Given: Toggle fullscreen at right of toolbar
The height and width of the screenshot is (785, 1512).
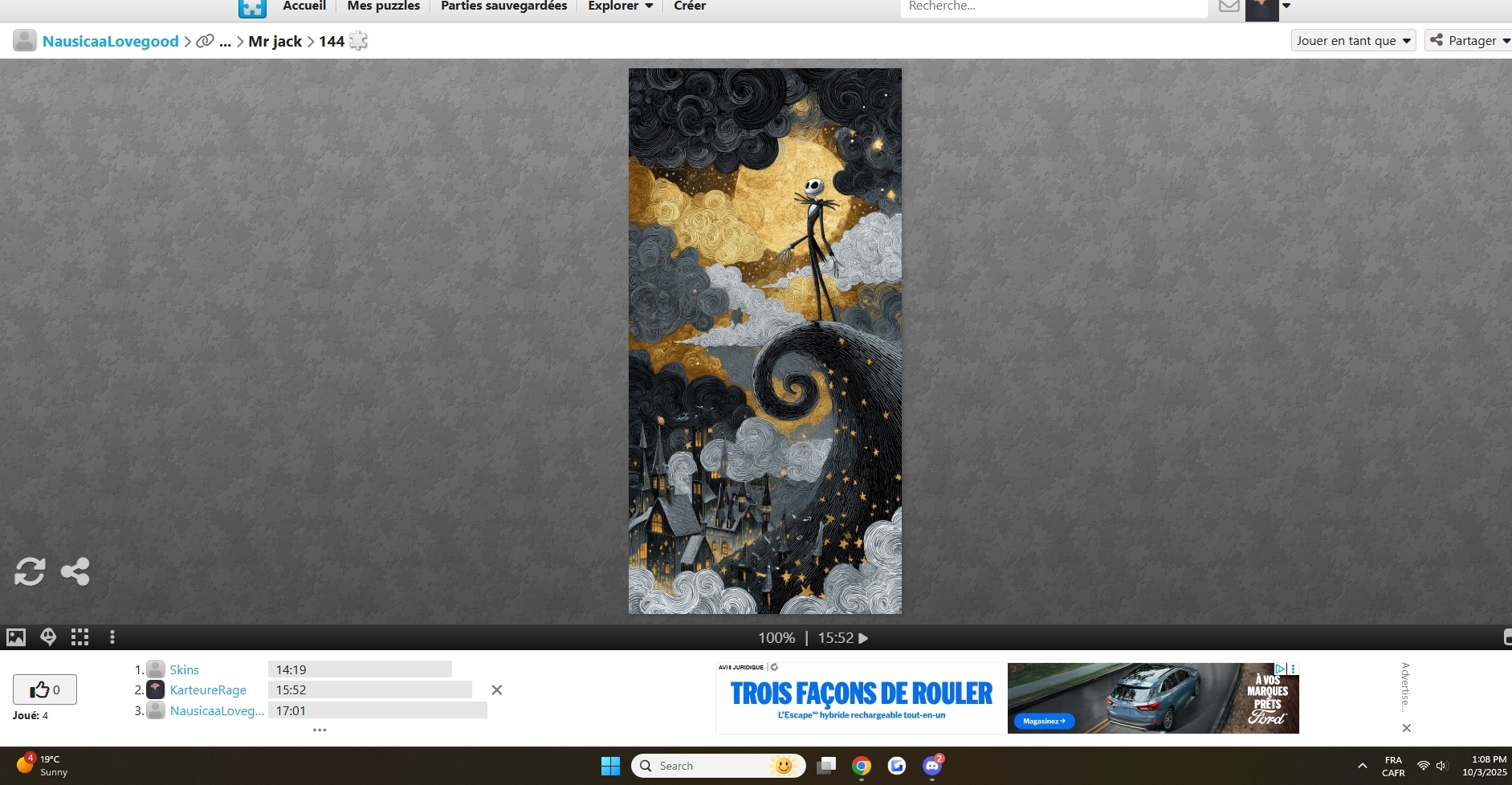Looking at the screenshot, I should click(x=1507, y=637).
